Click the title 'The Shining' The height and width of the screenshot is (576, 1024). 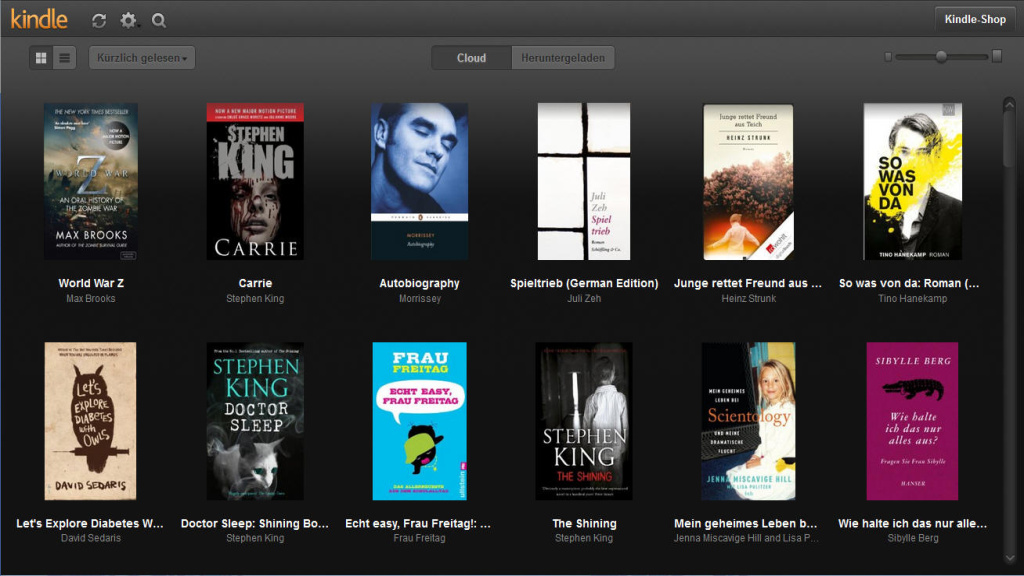click(x=584, y=524)
